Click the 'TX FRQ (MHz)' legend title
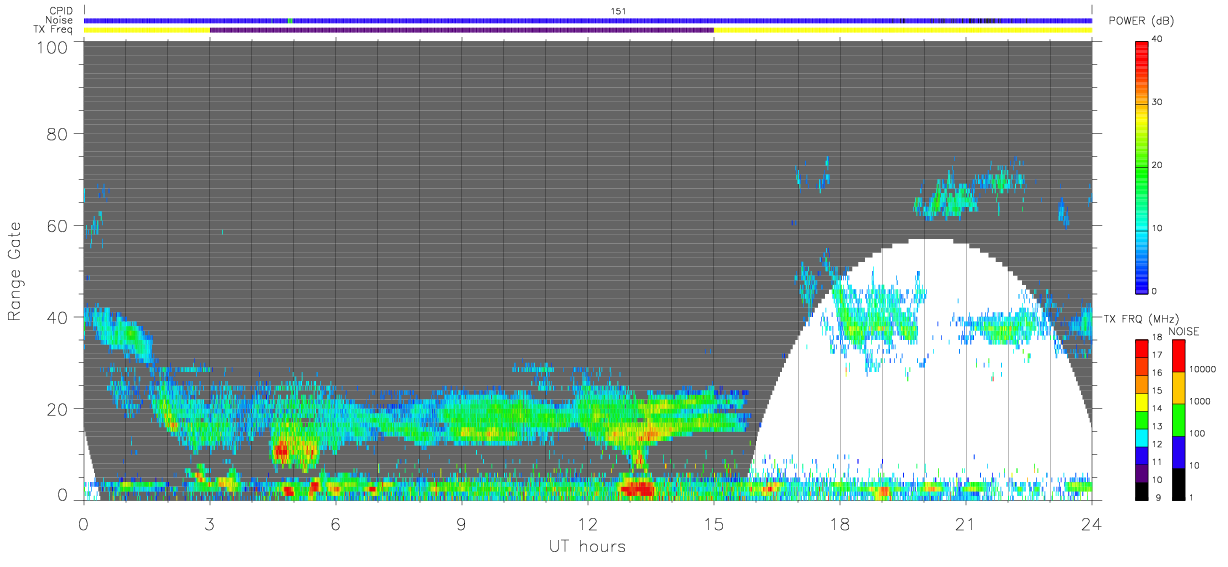The height and width of the screenshot is (567, 1228). click(x=1140, y=319)
